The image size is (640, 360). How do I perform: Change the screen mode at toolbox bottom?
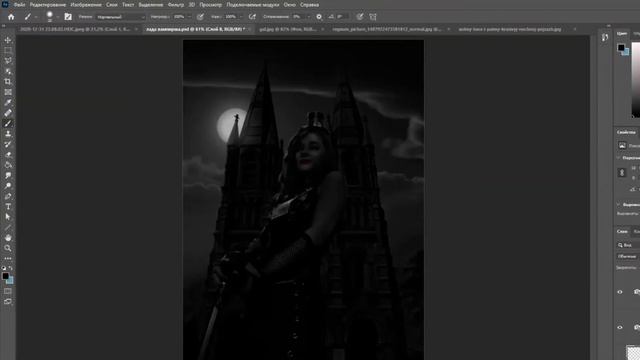pos(8,302)
